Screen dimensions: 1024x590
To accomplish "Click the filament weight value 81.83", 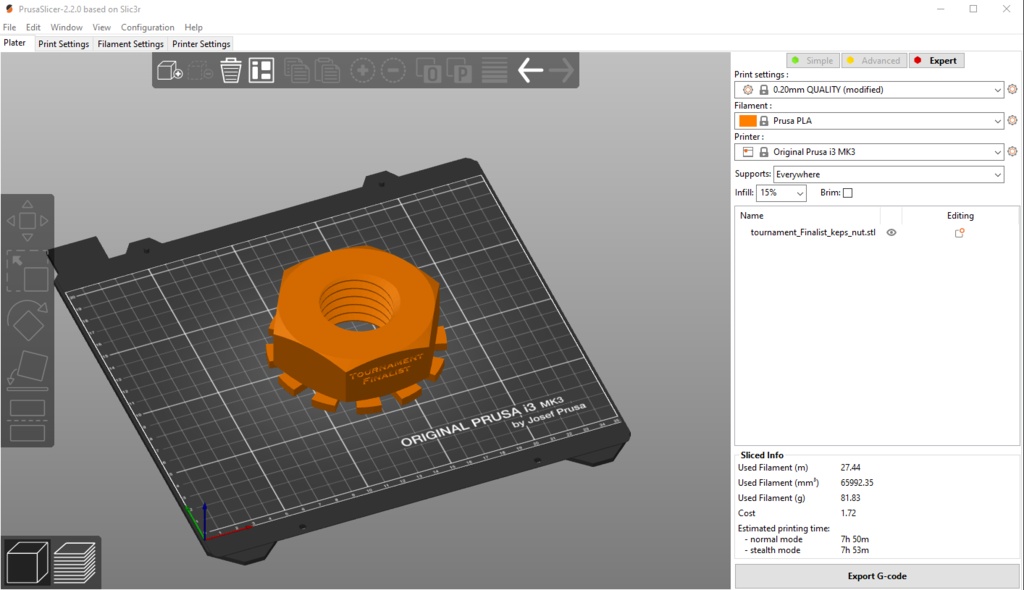I will (850, 498).
